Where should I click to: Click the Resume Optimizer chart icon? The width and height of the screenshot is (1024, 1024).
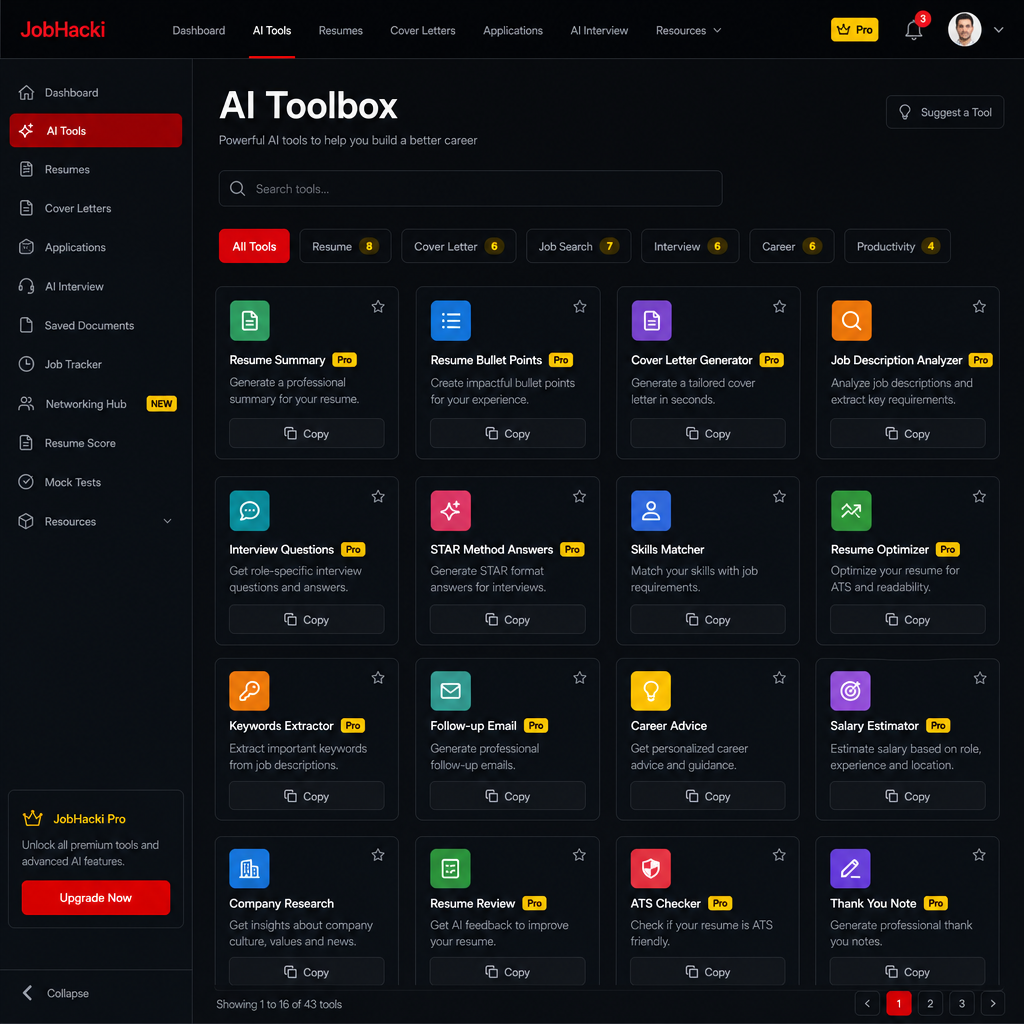[851, 510]
